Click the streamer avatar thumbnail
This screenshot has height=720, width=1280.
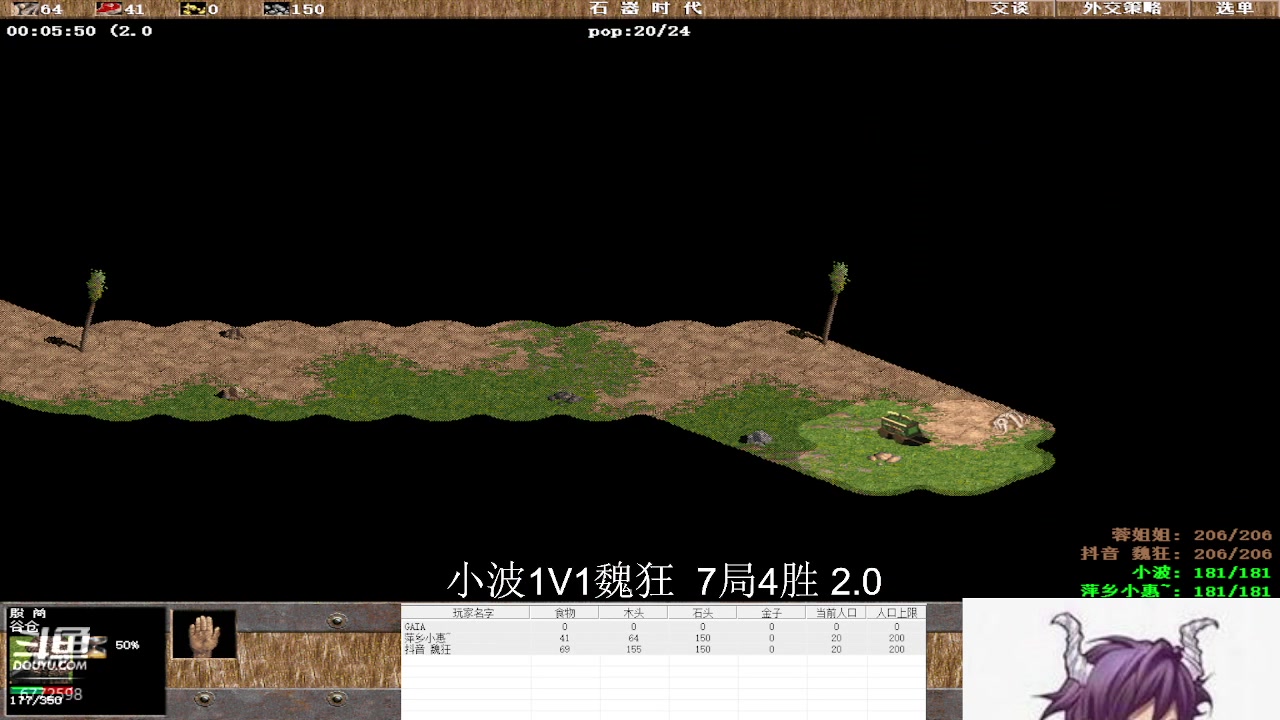click(1121, 659)
